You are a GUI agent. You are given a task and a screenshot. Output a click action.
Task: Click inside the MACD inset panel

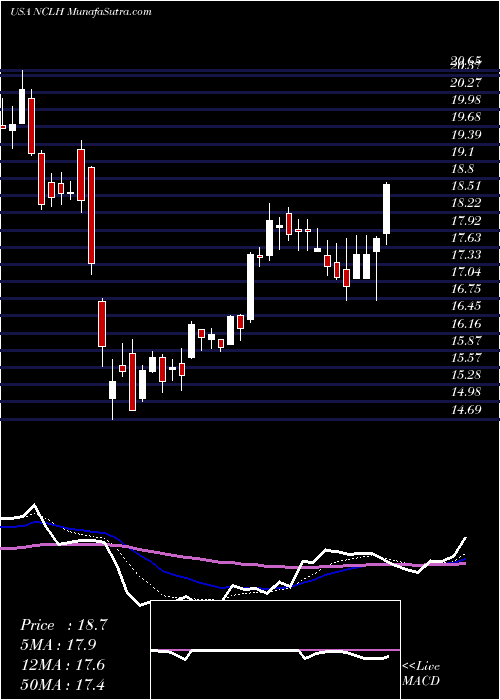(x=275, y=650)
